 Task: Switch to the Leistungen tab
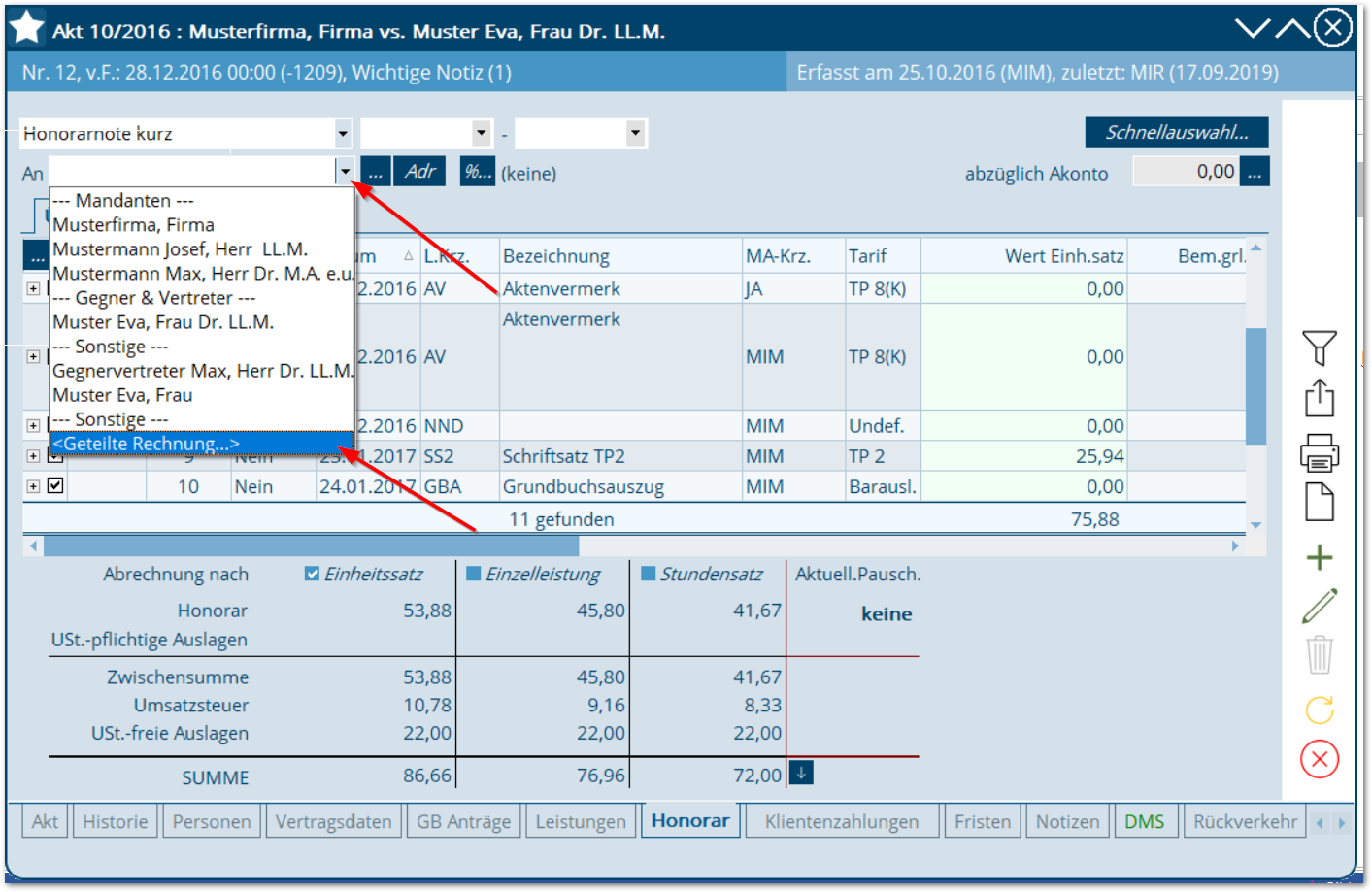pyautogui.click(x=581, y=821)
